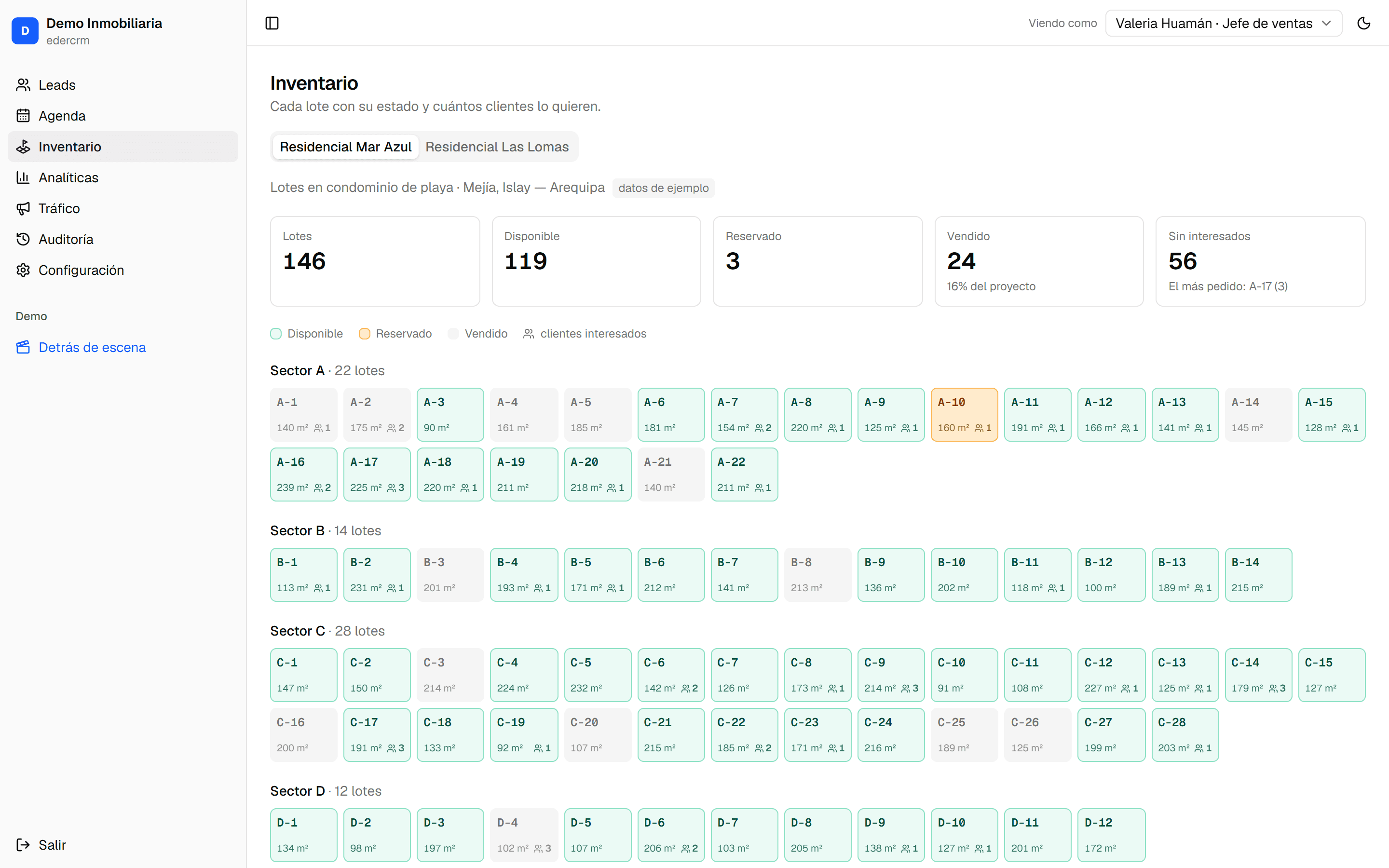This screenshot has height=868, width=1389.
Task: Switch to Residencial Las Lomas tab
Action: click(x=497, y=147)
